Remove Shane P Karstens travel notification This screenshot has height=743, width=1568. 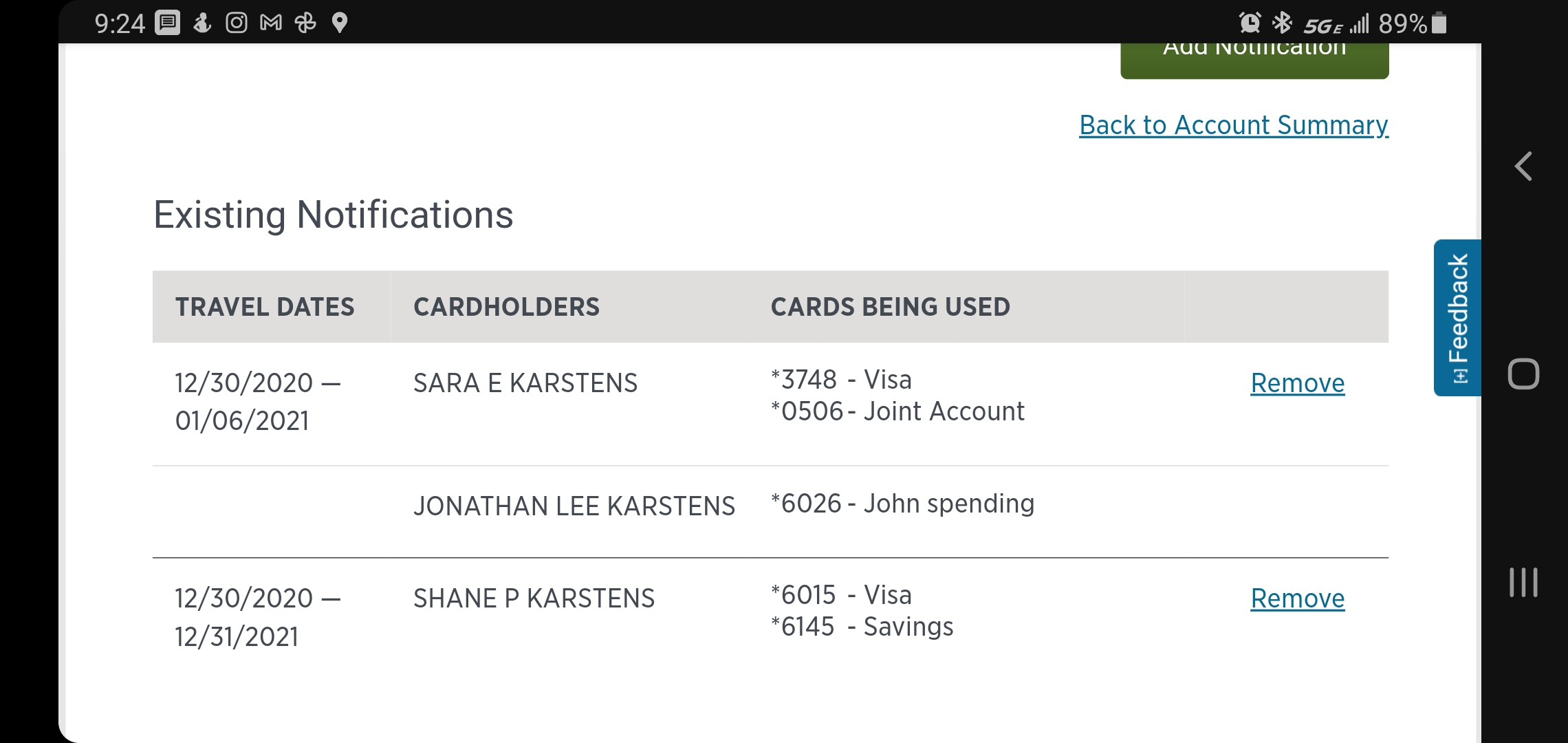pos(1297,599)
